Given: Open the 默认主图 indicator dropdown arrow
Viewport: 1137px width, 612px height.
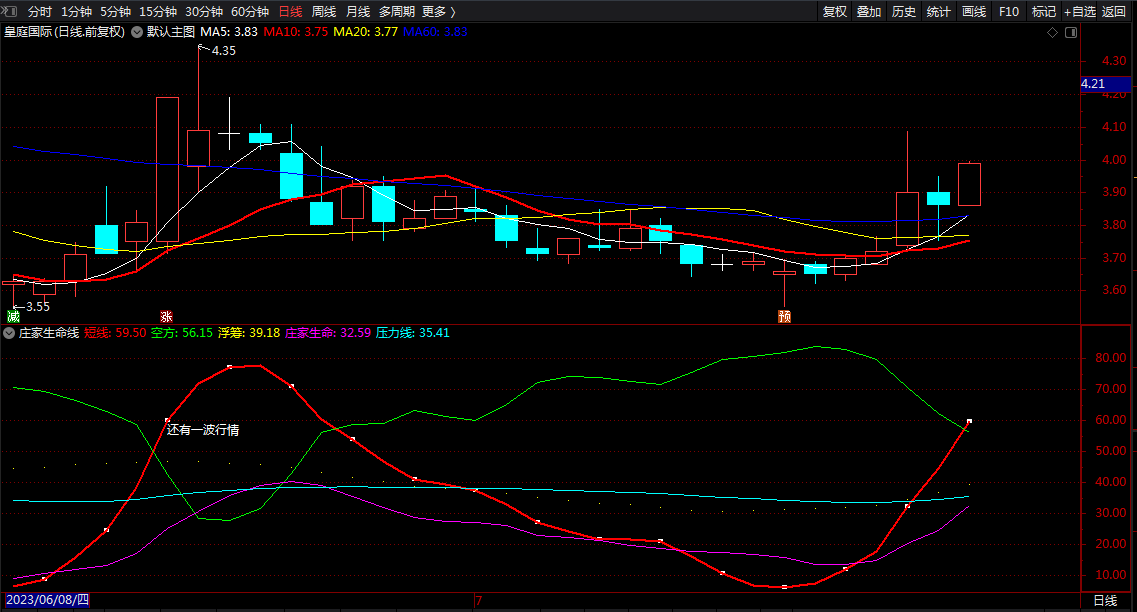Looking at the screenshot, I should click(137, 32).
